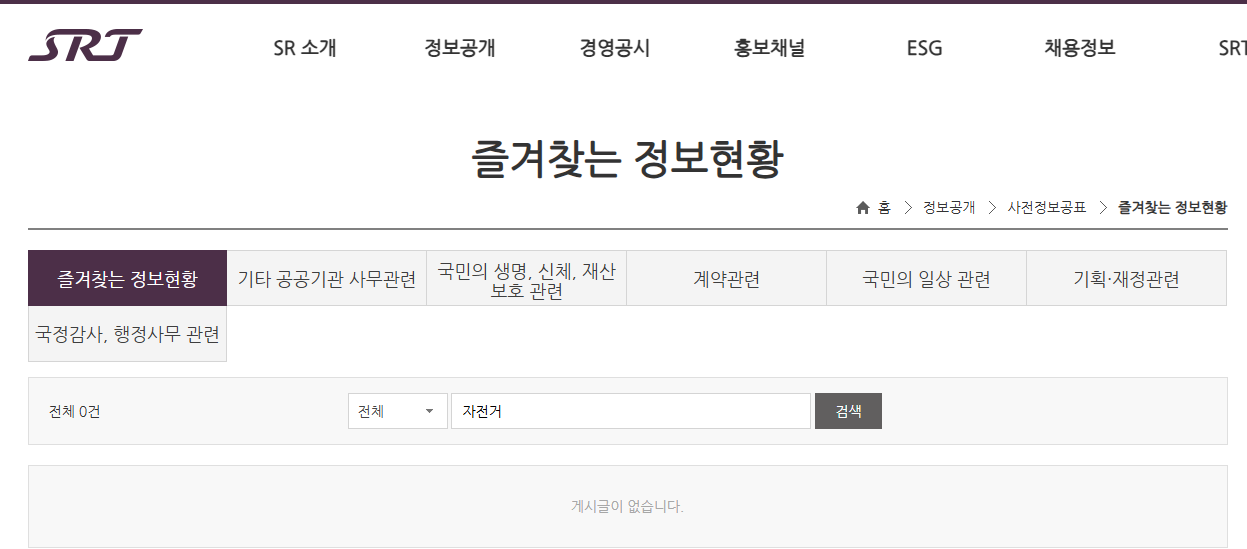This screenshot has width=1247, height=549.
Task: Open the 경영공시 menu
Action: pyautogui.click(x=615, y=48)
